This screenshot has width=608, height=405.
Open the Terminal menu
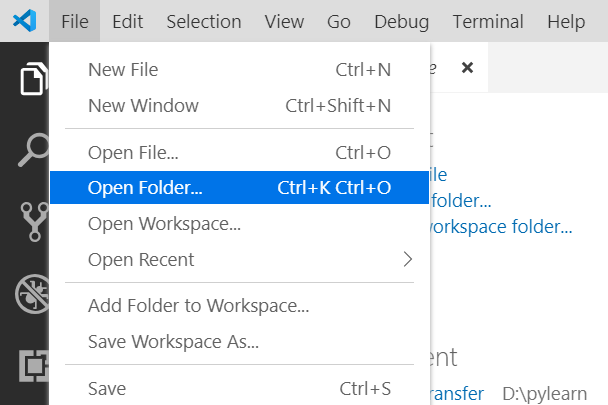click(x=488, y=21)
